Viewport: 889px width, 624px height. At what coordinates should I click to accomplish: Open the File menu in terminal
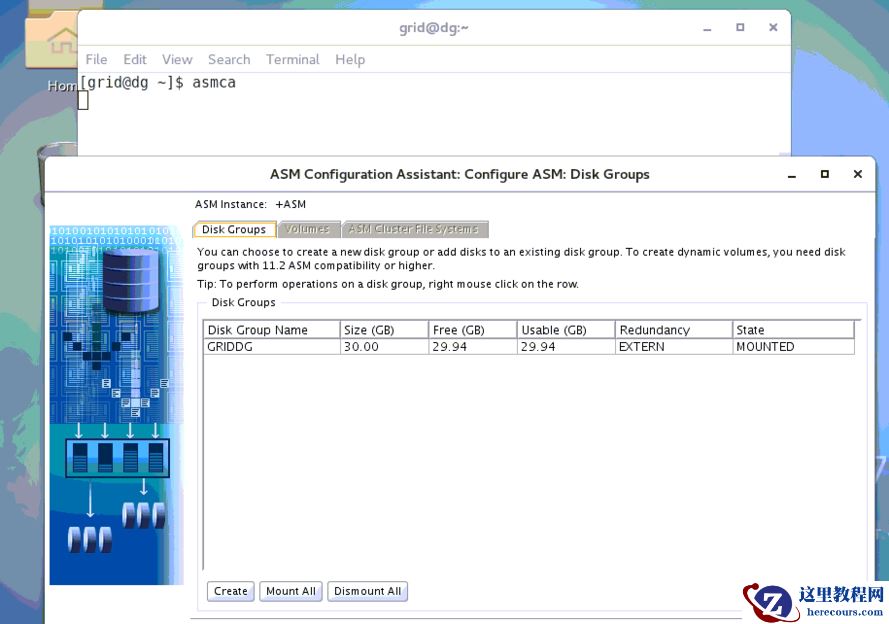tap(97, 59)
